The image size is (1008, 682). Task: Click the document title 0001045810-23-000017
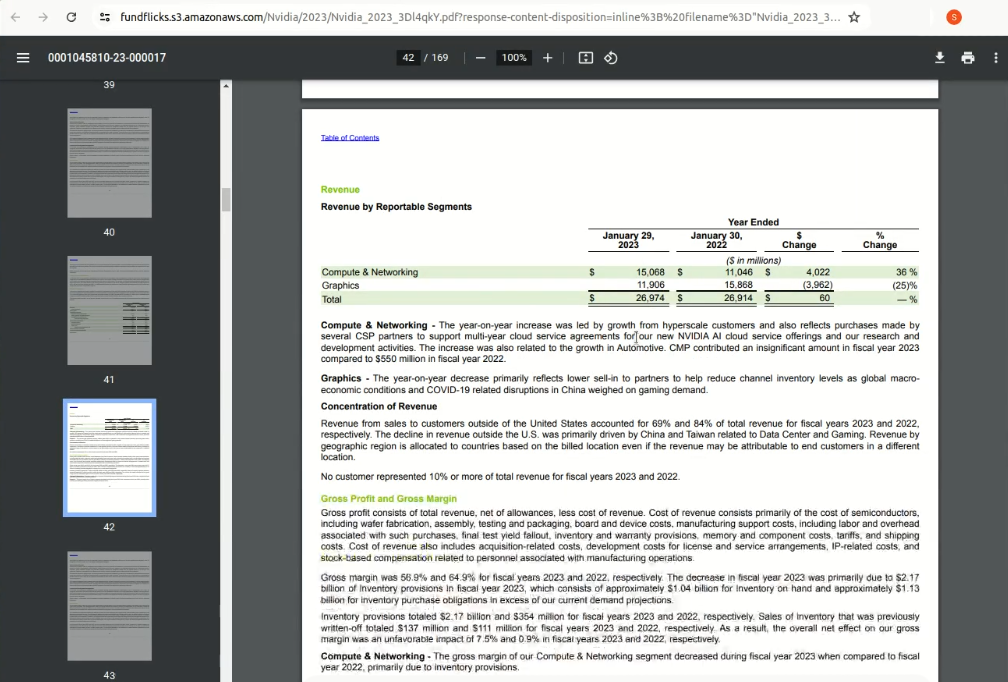coord(107,58)
